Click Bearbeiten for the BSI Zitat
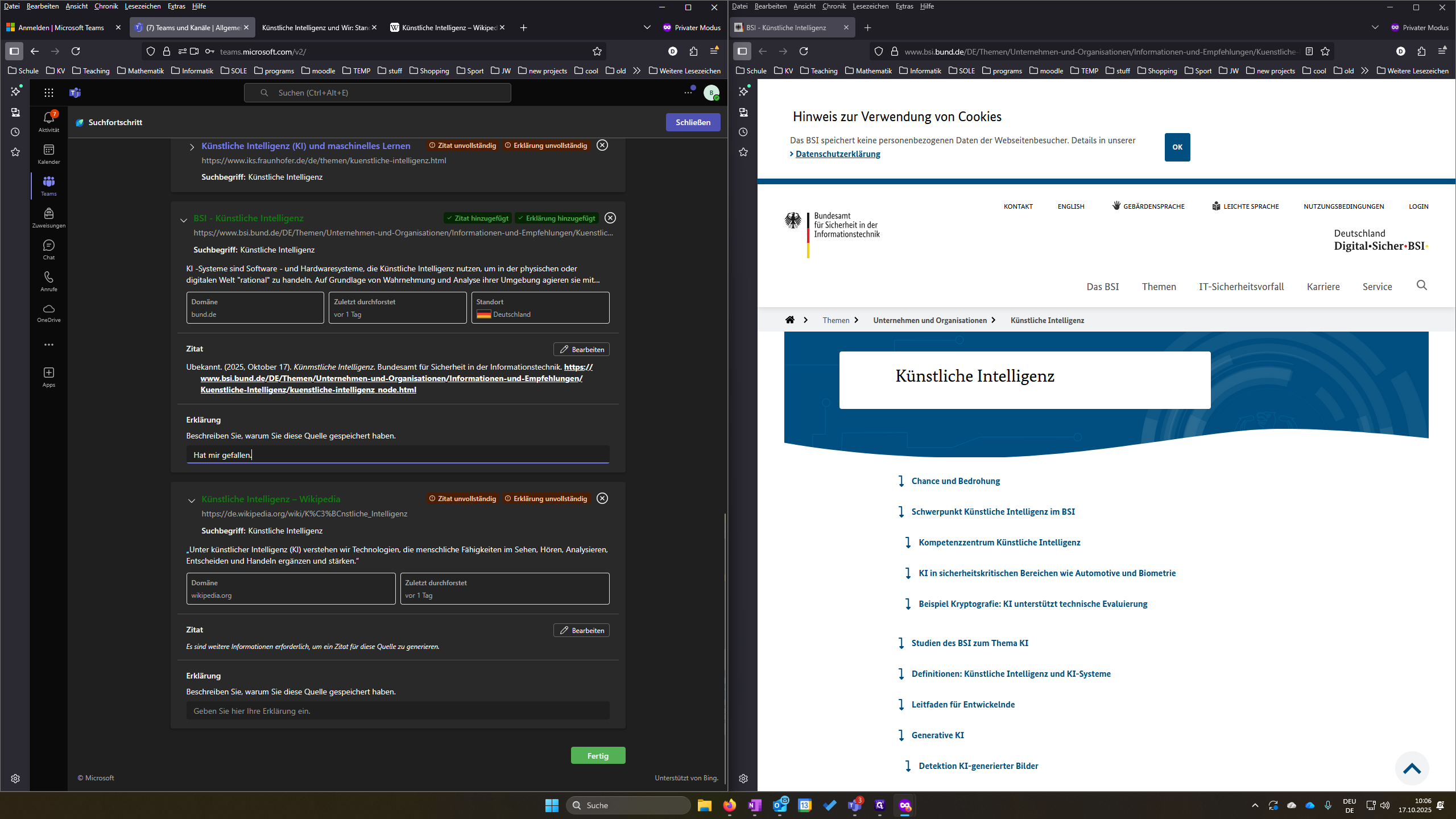 coord(581,349)
